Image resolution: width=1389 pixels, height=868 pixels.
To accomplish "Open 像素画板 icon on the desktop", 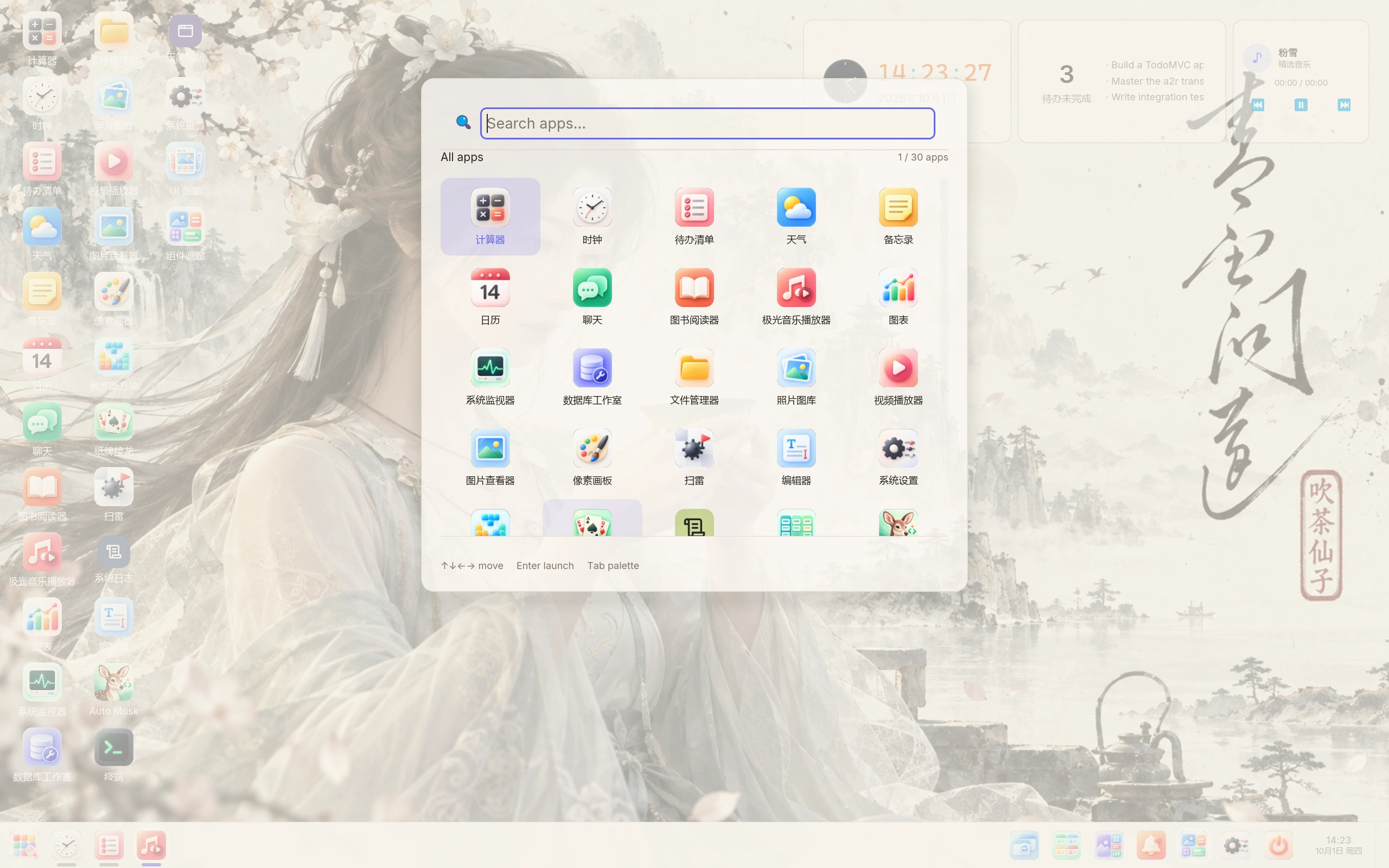I will pyautogui.click(x=113, y=299).
